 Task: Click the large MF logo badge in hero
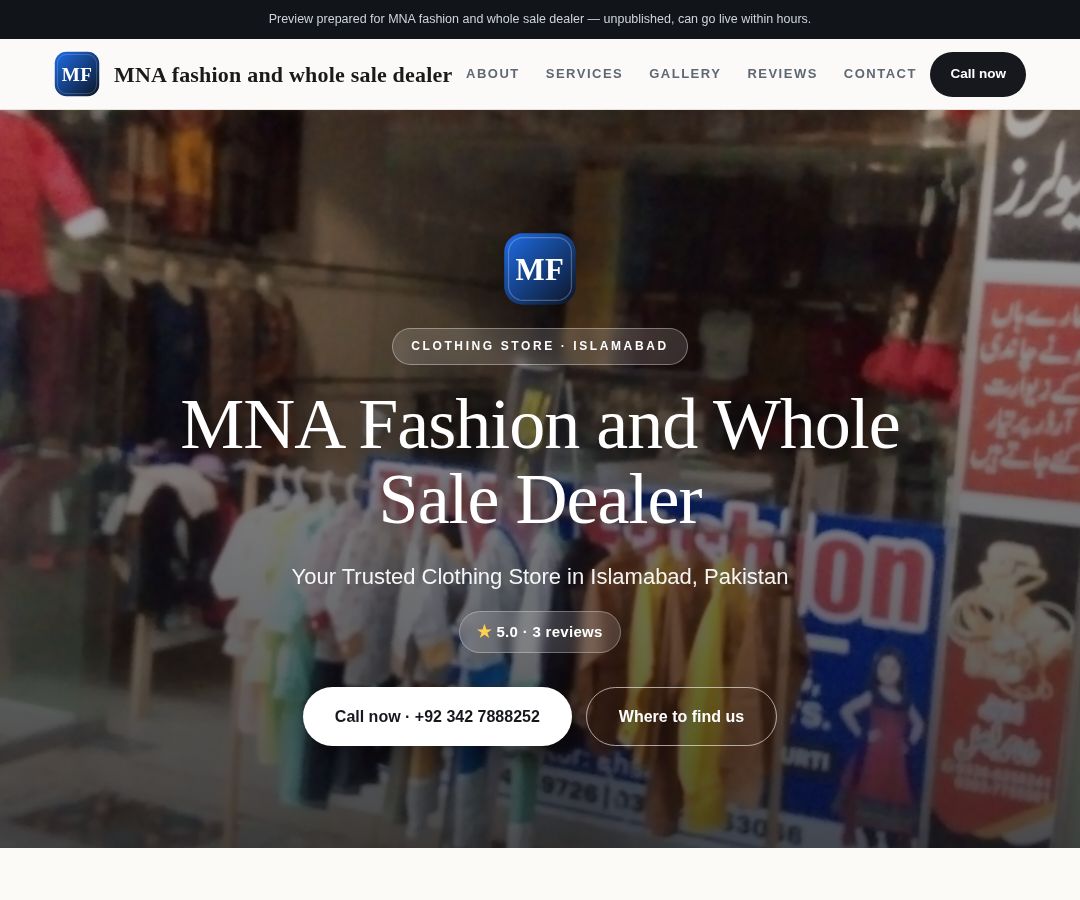click(539, 269)
